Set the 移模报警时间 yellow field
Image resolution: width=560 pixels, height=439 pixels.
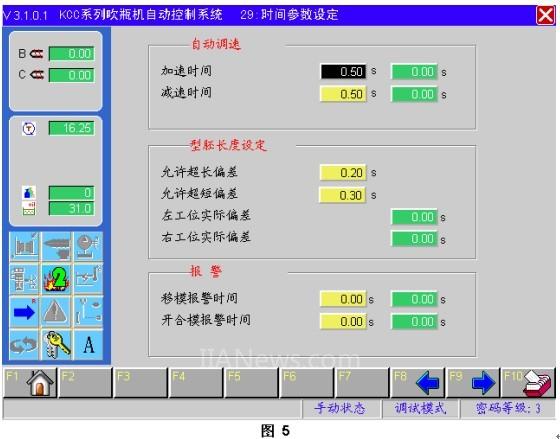[343, 299]
